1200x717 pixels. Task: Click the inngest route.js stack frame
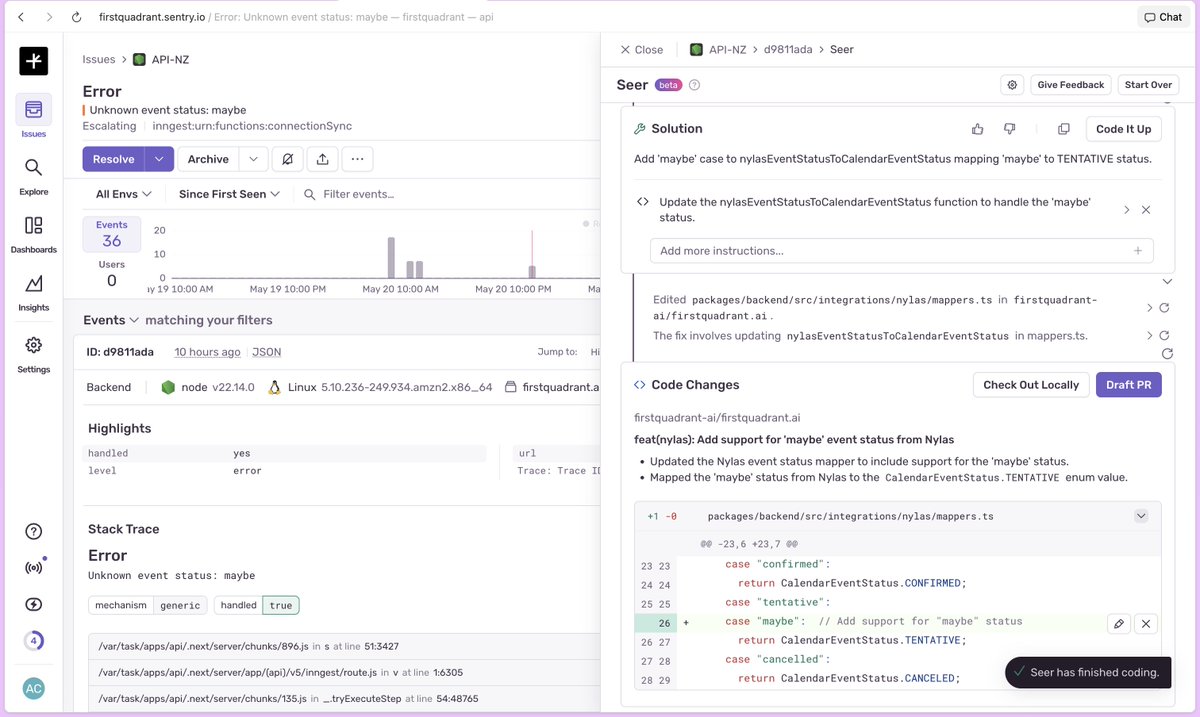[x=342, y=673]
